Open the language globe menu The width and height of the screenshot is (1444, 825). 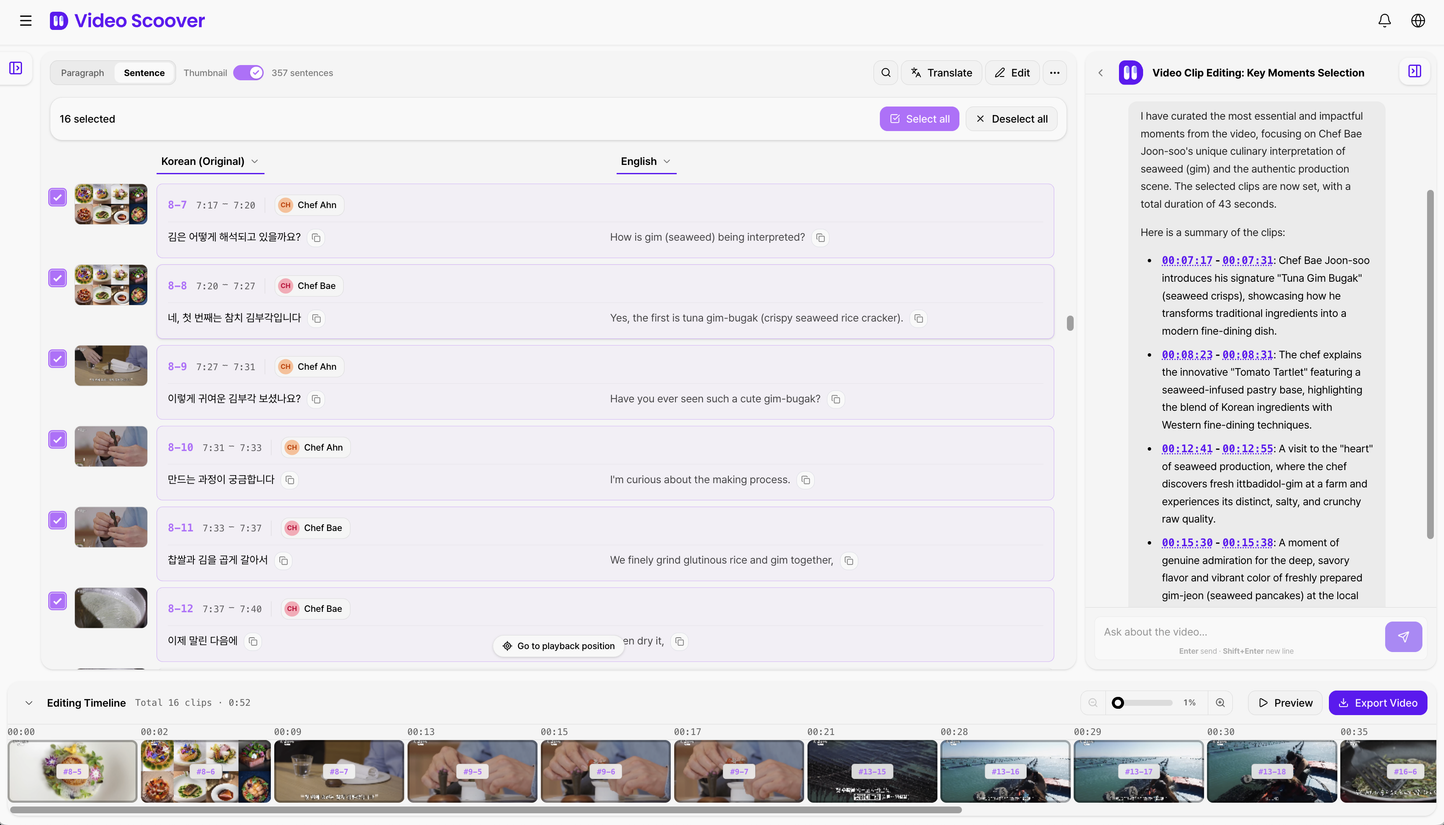tap(1418, 20)
